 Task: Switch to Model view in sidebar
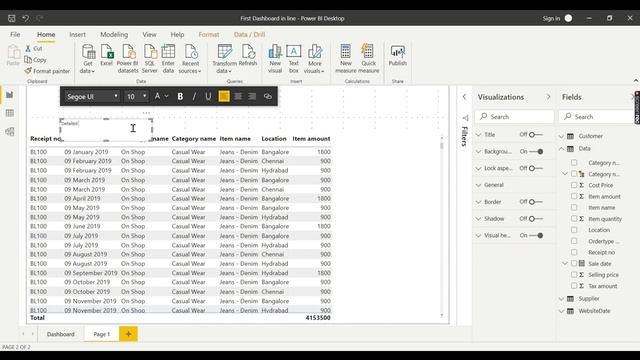pyautogui.click(x=9, y=131)
